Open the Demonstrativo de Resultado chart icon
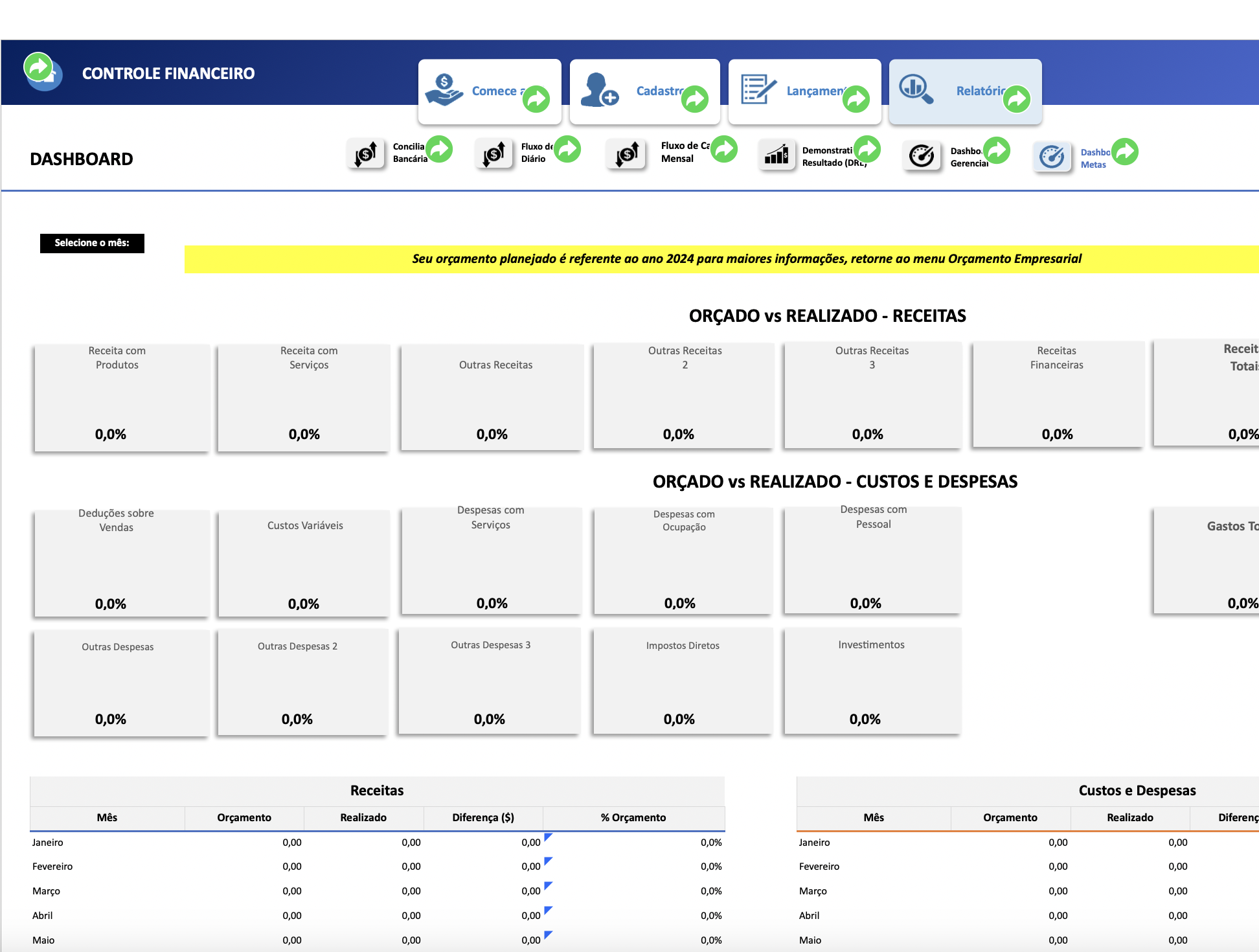 (x=777, y=154)
